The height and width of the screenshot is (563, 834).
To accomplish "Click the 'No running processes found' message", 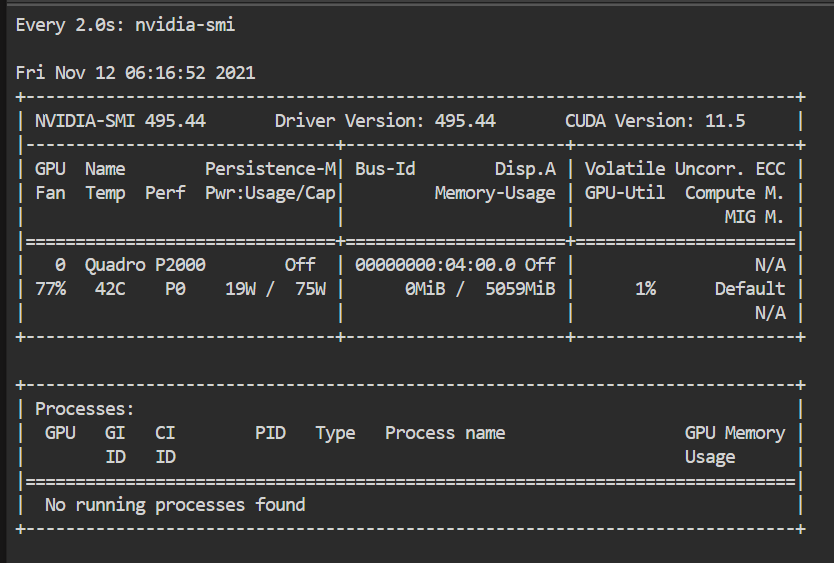I will (x=175, y=504).
